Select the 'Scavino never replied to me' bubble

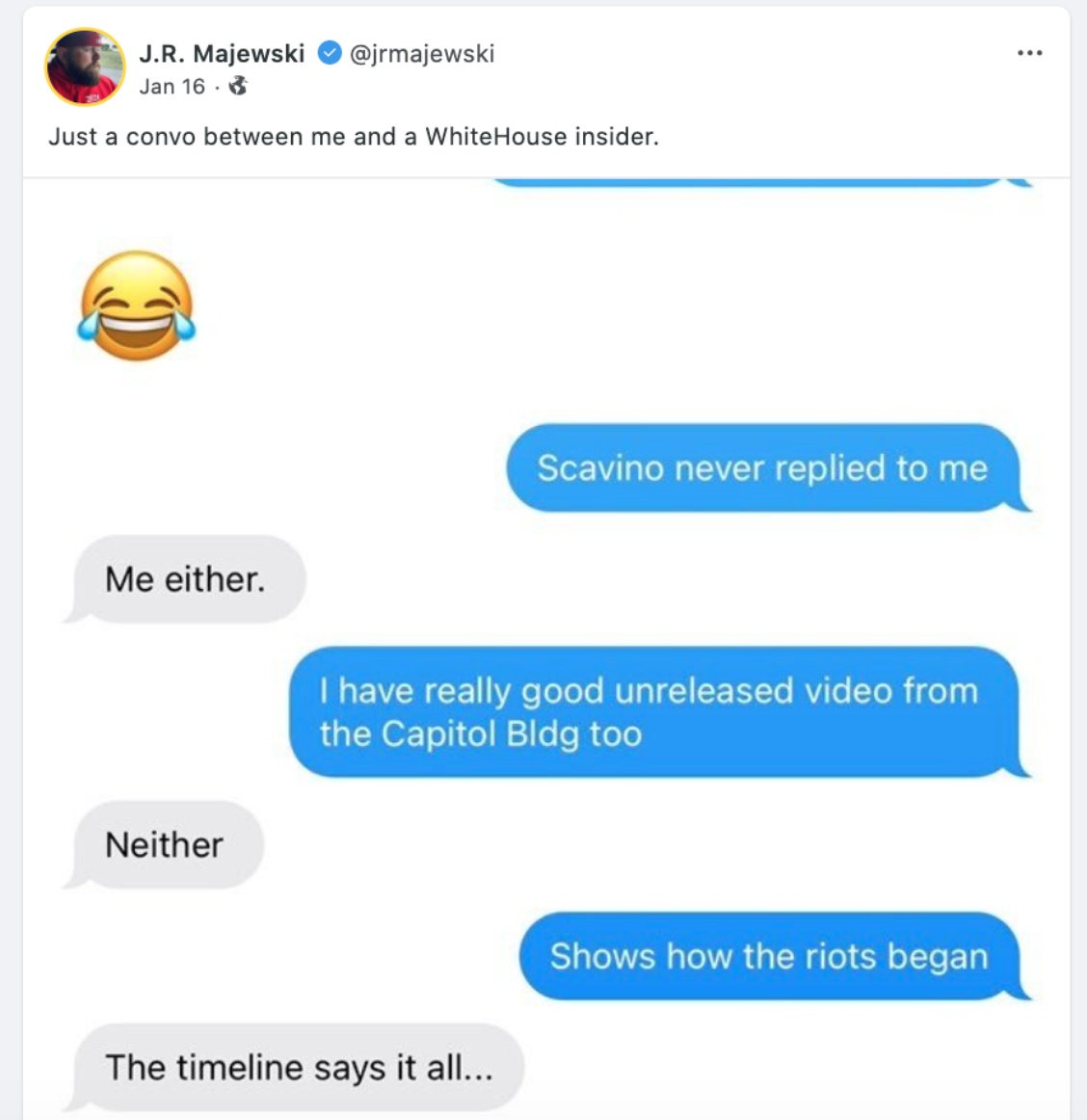point(762,468)
